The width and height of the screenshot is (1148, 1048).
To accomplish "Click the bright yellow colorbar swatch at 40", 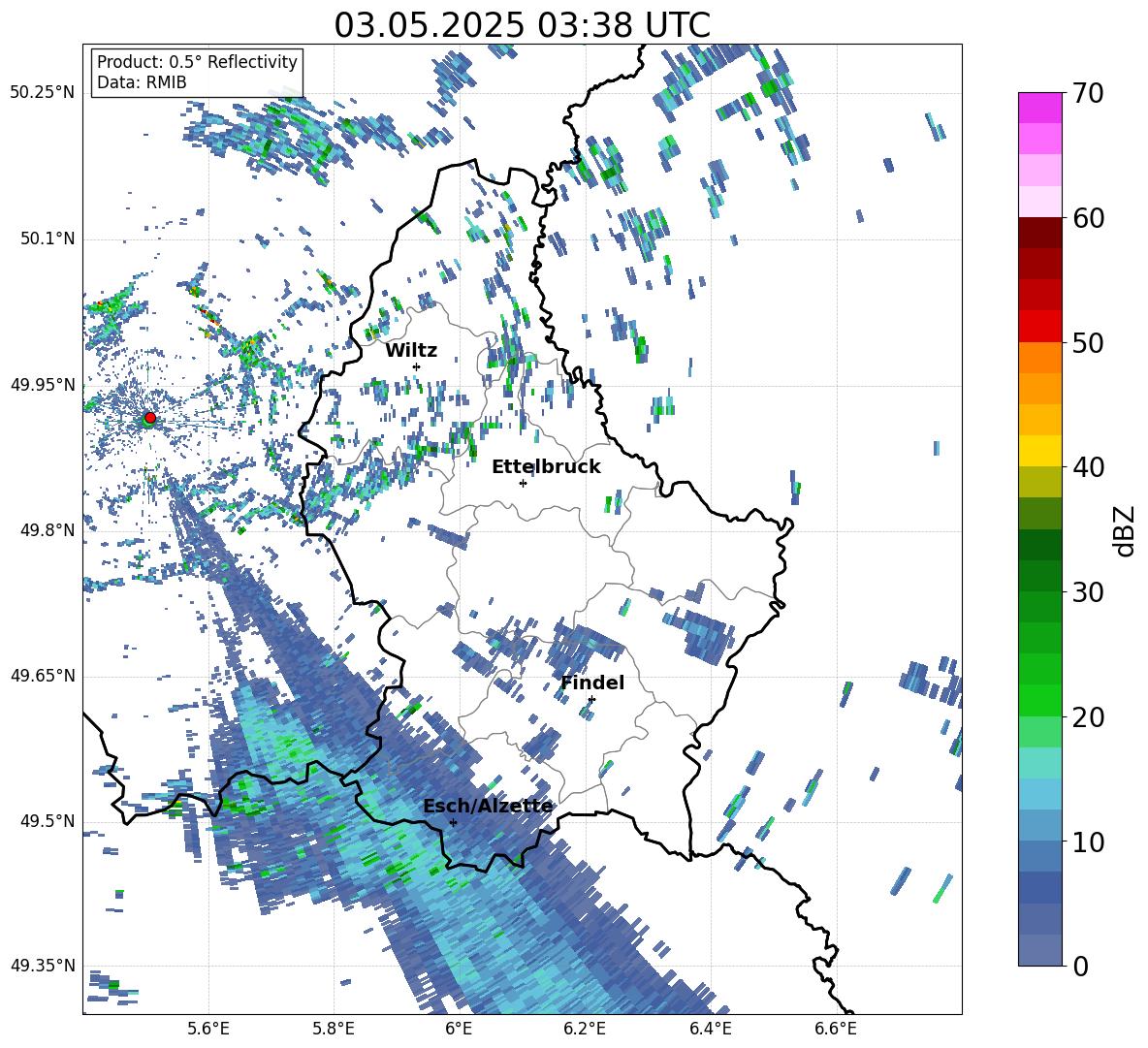I will tap(1040, 451).
